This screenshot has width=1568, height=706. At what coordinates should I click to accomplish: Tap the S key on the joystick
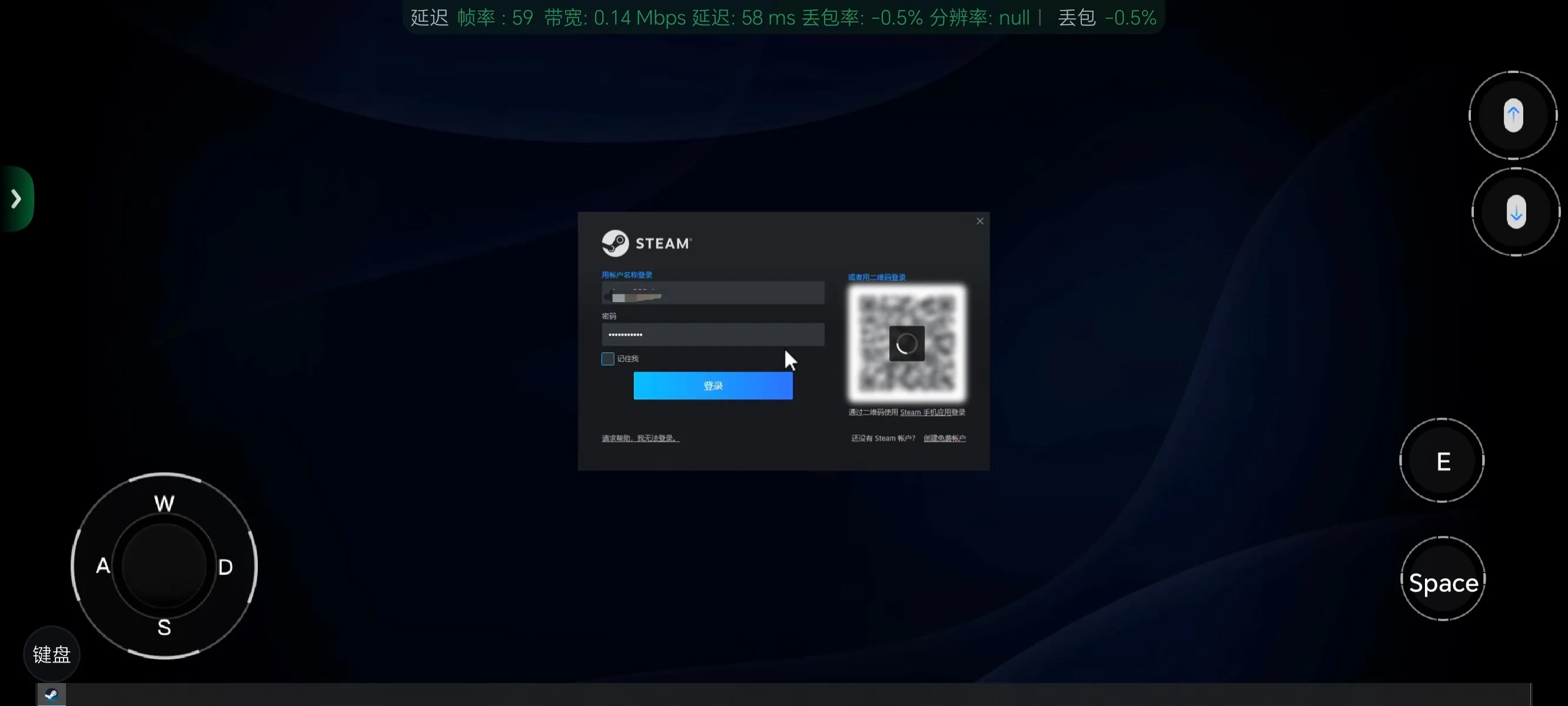point(164,628)
